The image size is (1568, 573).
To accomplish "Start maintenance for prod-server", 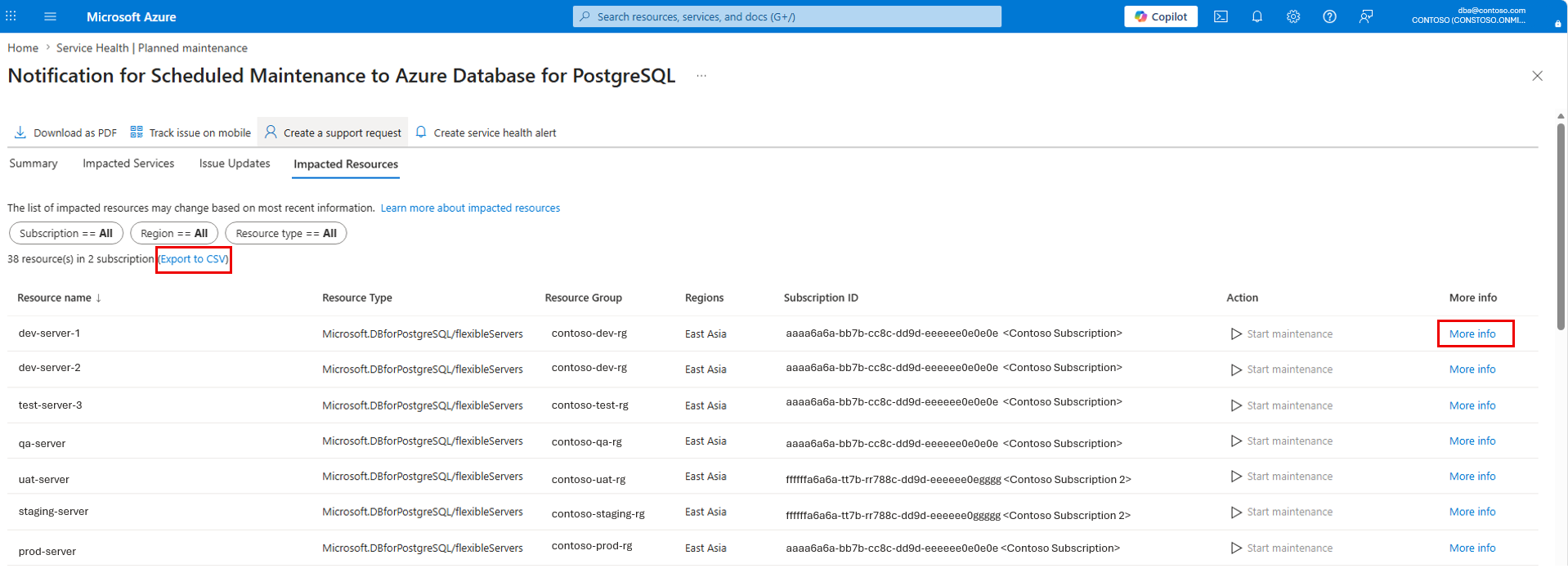I will (1281, 548).
